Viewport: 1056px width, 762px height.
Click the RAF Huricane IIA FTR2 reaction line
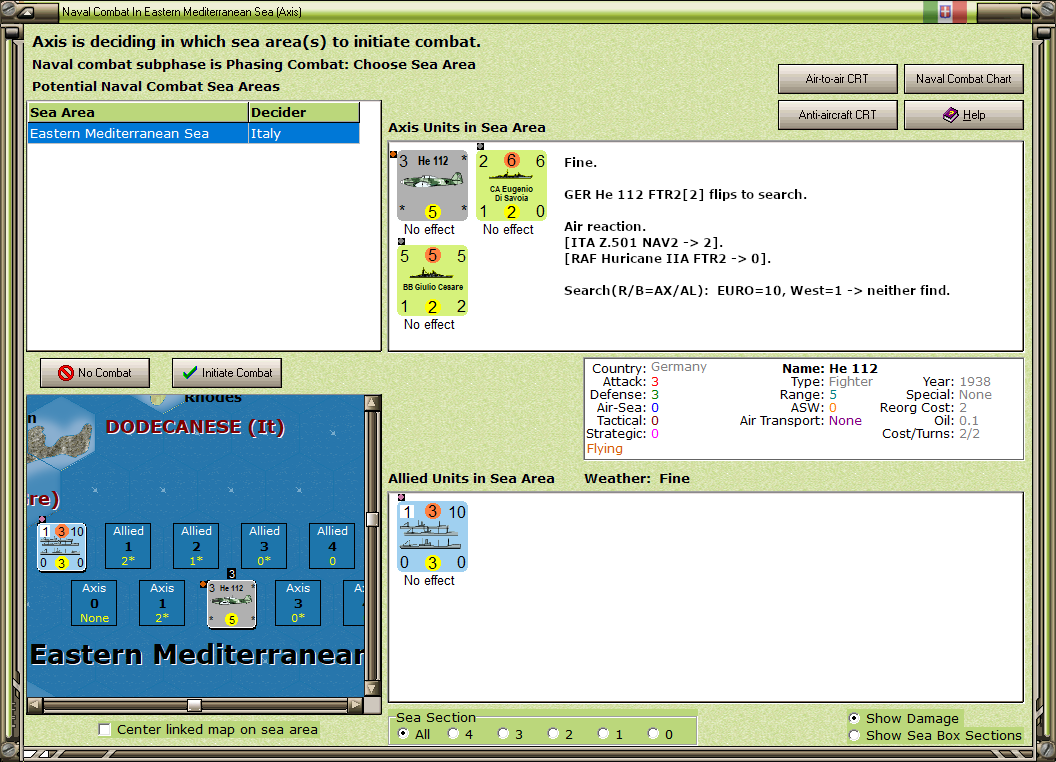(x=667, y=259)
